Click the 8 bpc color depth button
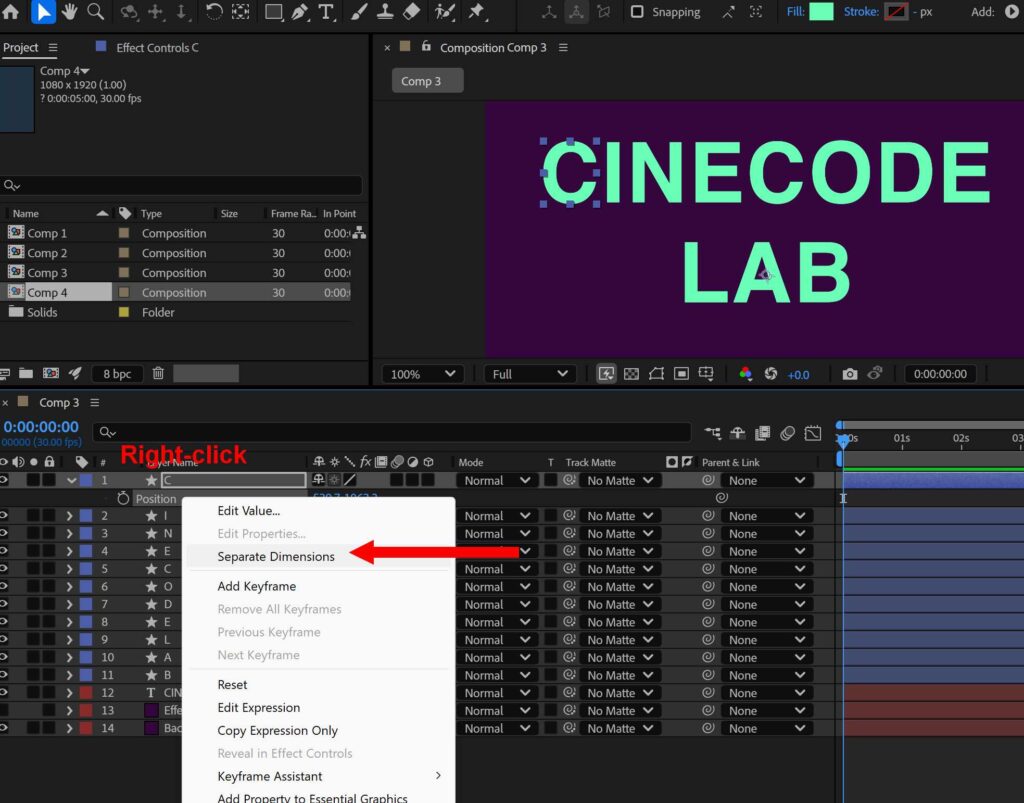Viewport: 1024px width, 803px height. [117, 374]
